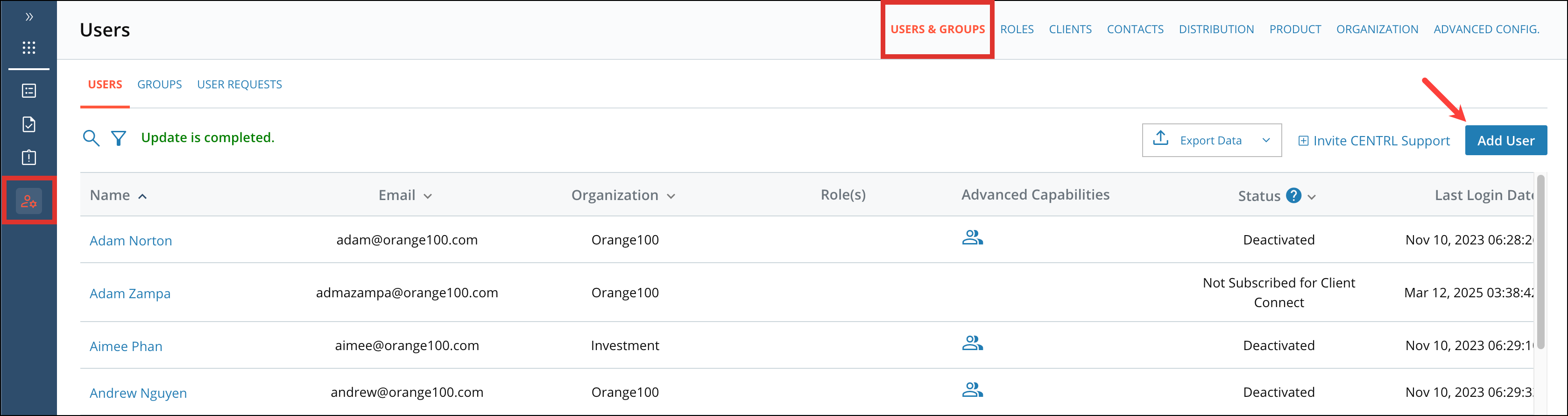
Task: Open the Organization column dropdown chevron
Action: pyautogui.click(x=671, y=196)
